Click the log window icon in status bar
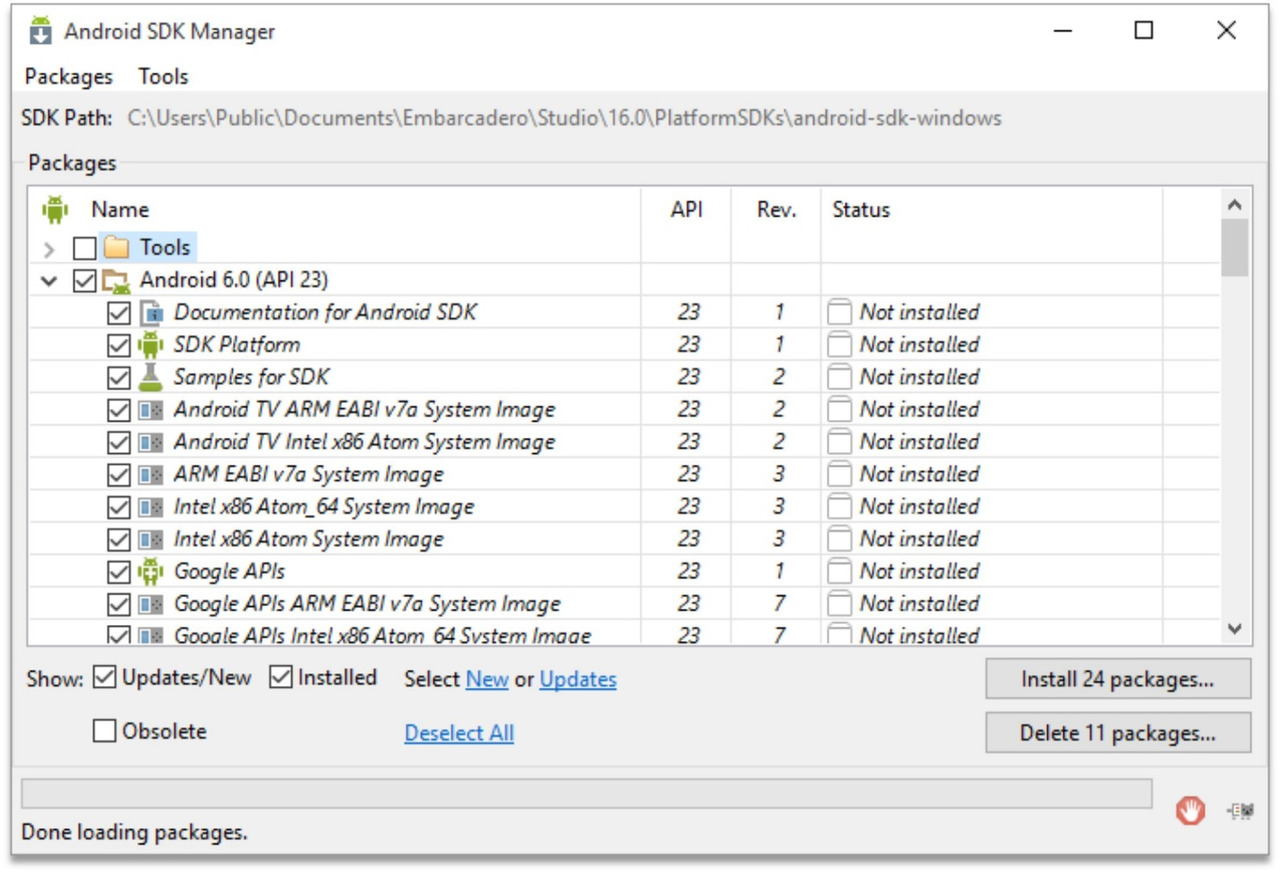This screenshot has width=1280, height=873. pyautogui.click(x=1240, y=811)
